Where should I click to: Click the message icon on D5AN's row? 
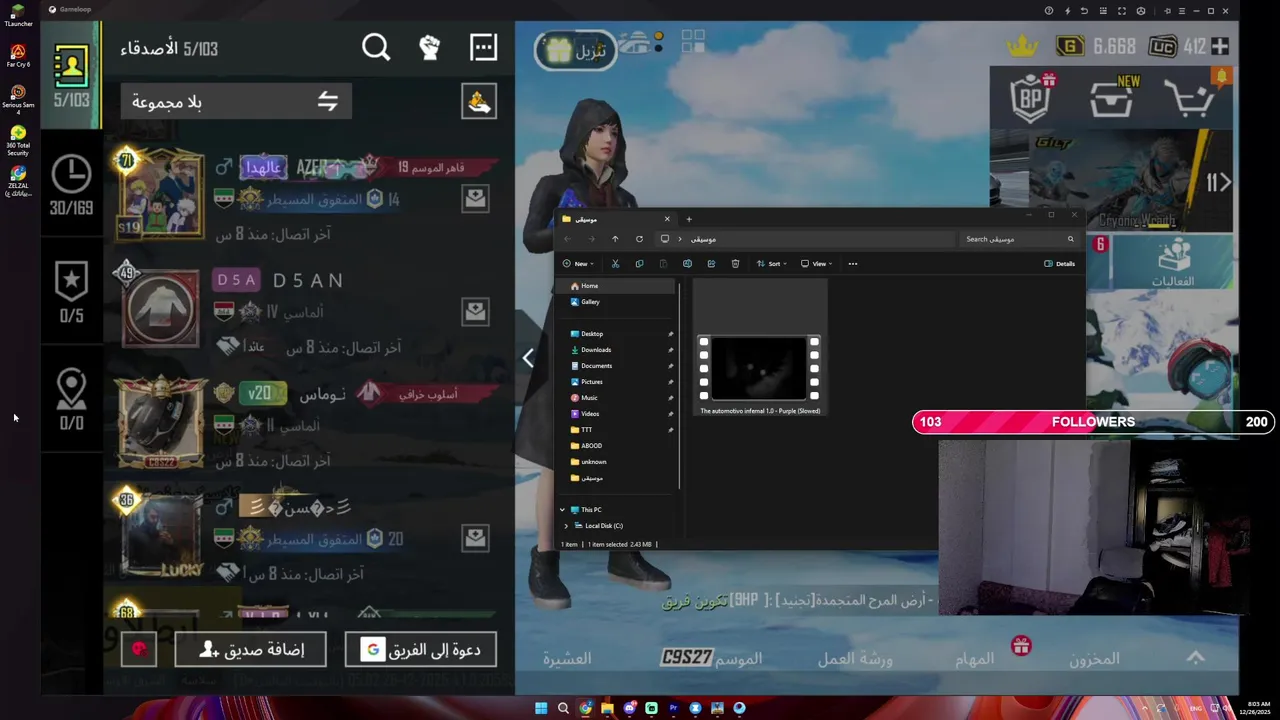pos(475,311)
